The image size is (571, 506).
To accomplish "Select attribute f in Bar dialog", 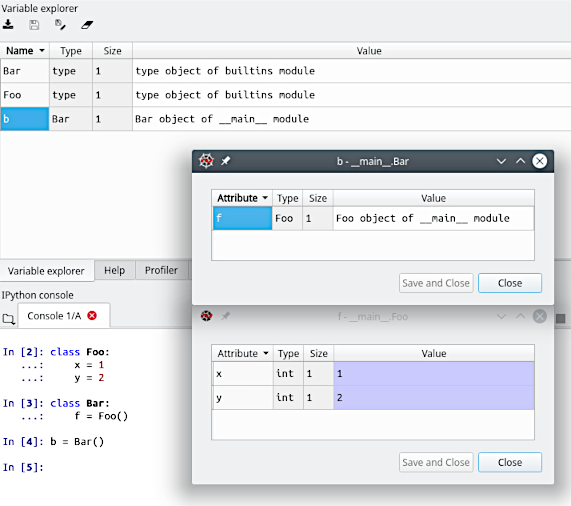I will [x=242, y=218].
